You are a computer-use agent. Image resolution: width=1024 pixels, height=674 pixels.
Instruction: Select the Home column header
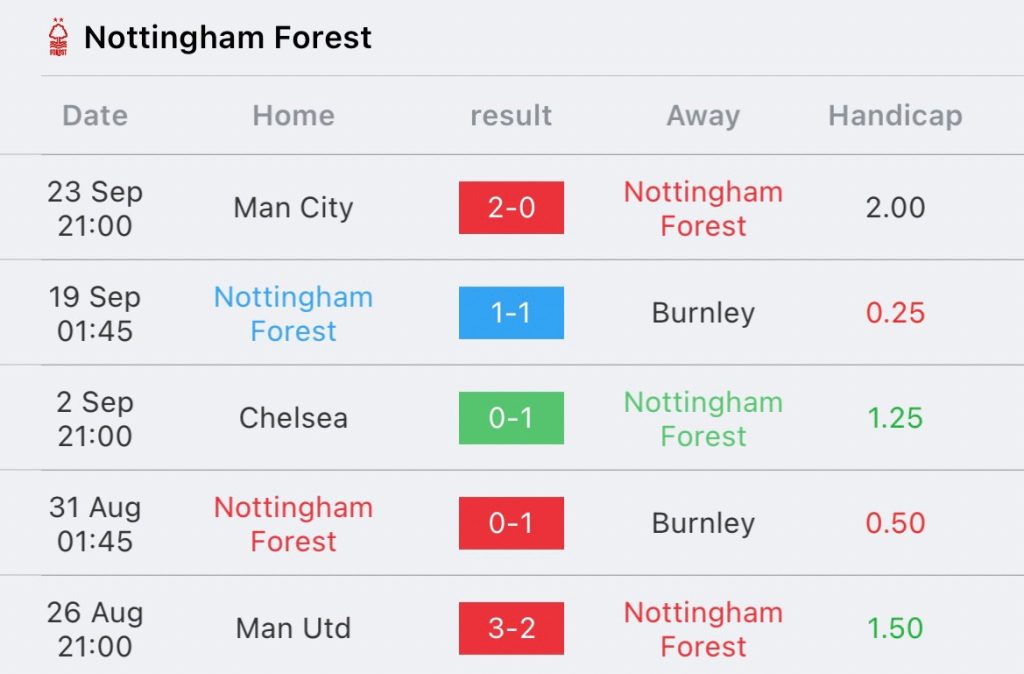click(293, 116)
